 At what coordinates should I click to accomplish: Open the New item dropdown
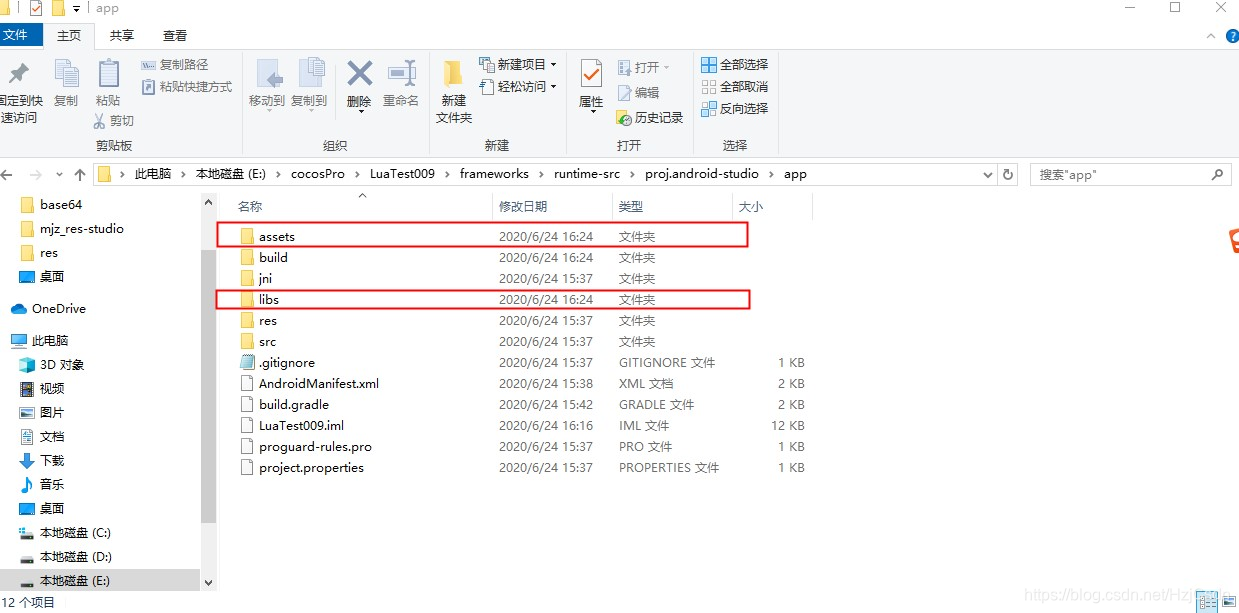[518, 65]
